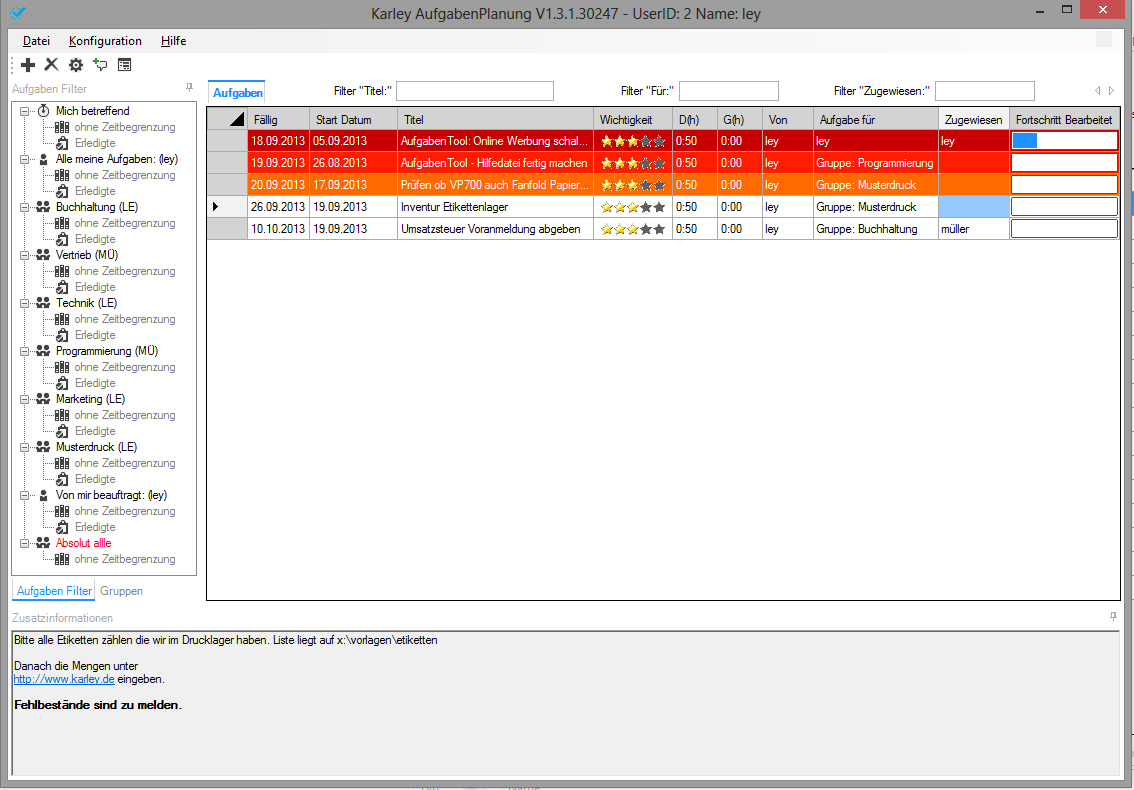Click group icon next to Programmierung (MÜ)

pyautogui.click(x=43, y=351)
